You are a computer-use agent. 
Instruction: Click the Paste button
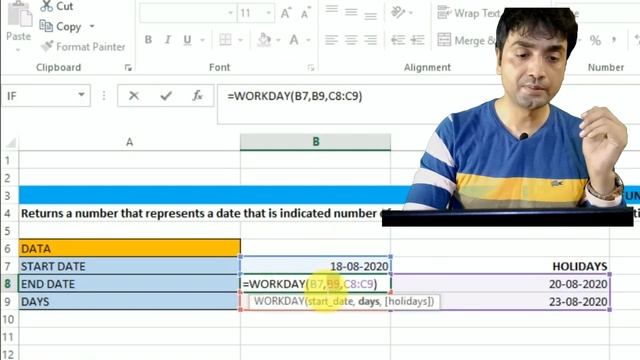(x=19, y=22)
